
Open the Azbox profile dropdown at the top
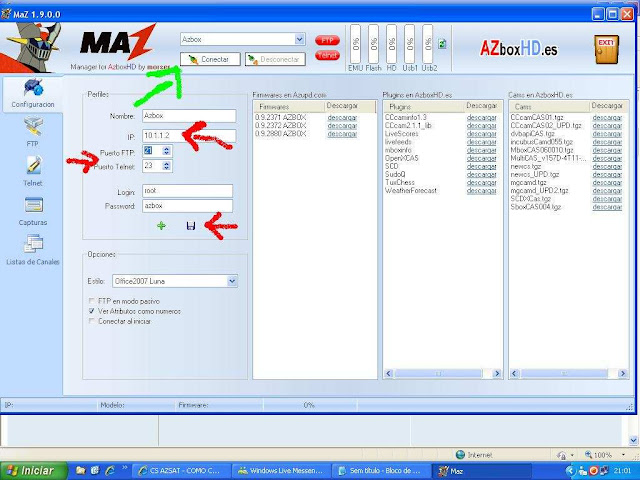click(299, 39)
